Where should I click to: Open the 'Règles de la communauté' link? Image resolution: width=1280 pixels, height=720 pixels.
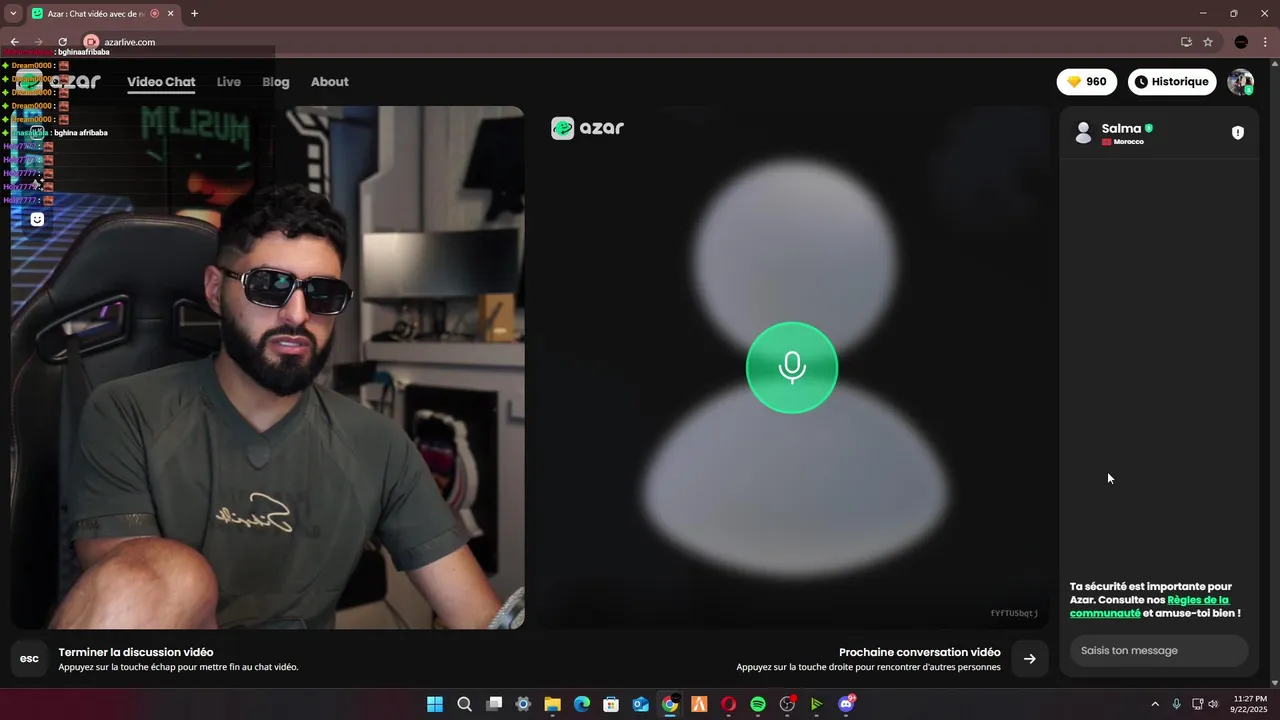pos(1150,606)
